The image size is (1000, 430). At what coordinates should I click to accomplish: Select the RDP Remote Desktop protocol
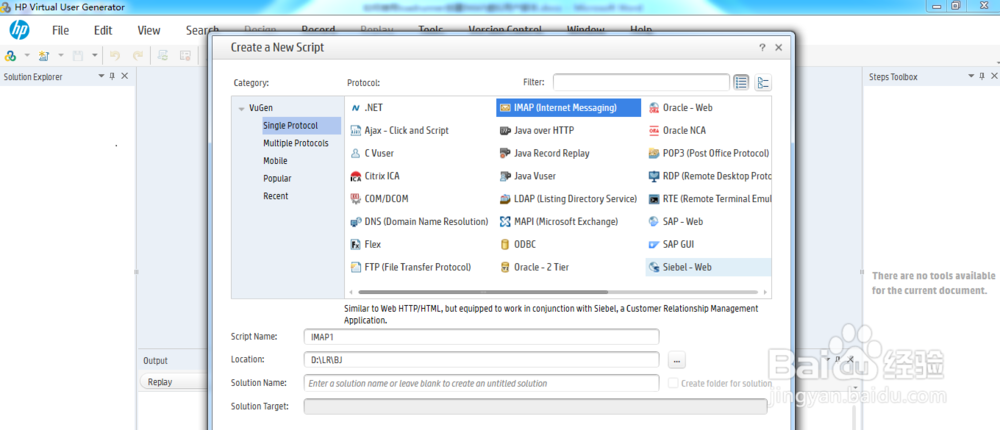click(x=709, y=176)
